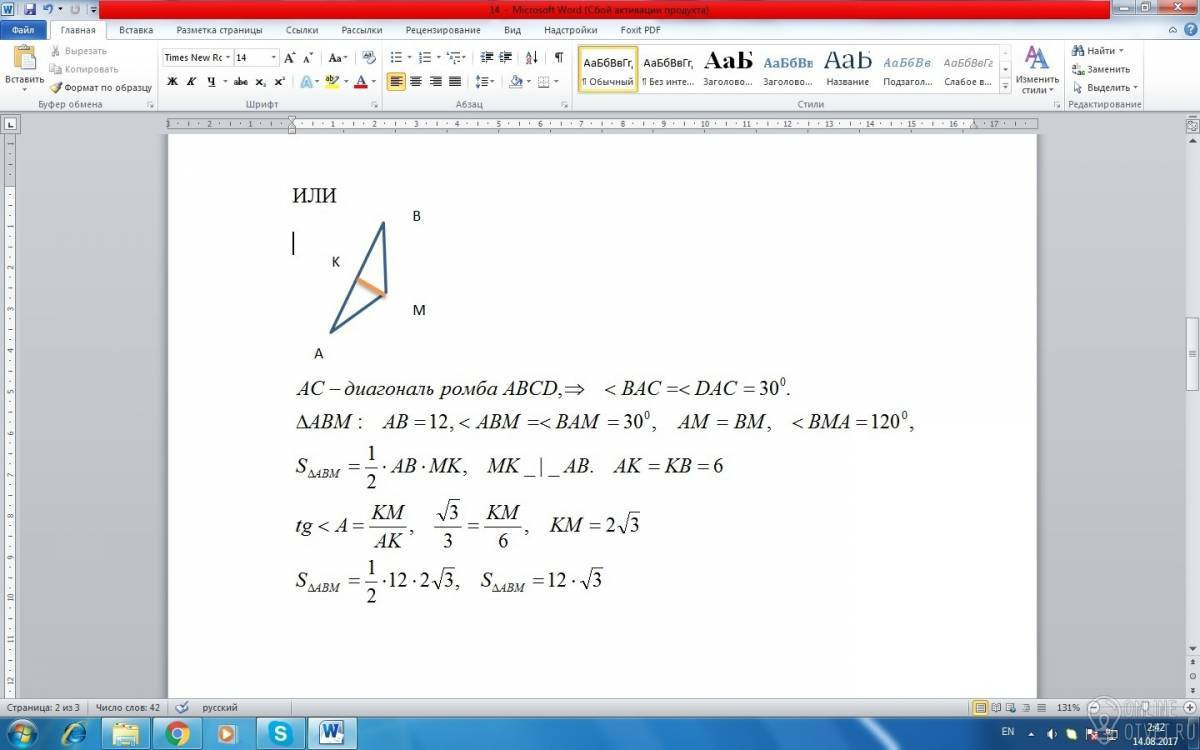Toggle bold (Ж) formatting
The image size is (1200, 750).
172,82
